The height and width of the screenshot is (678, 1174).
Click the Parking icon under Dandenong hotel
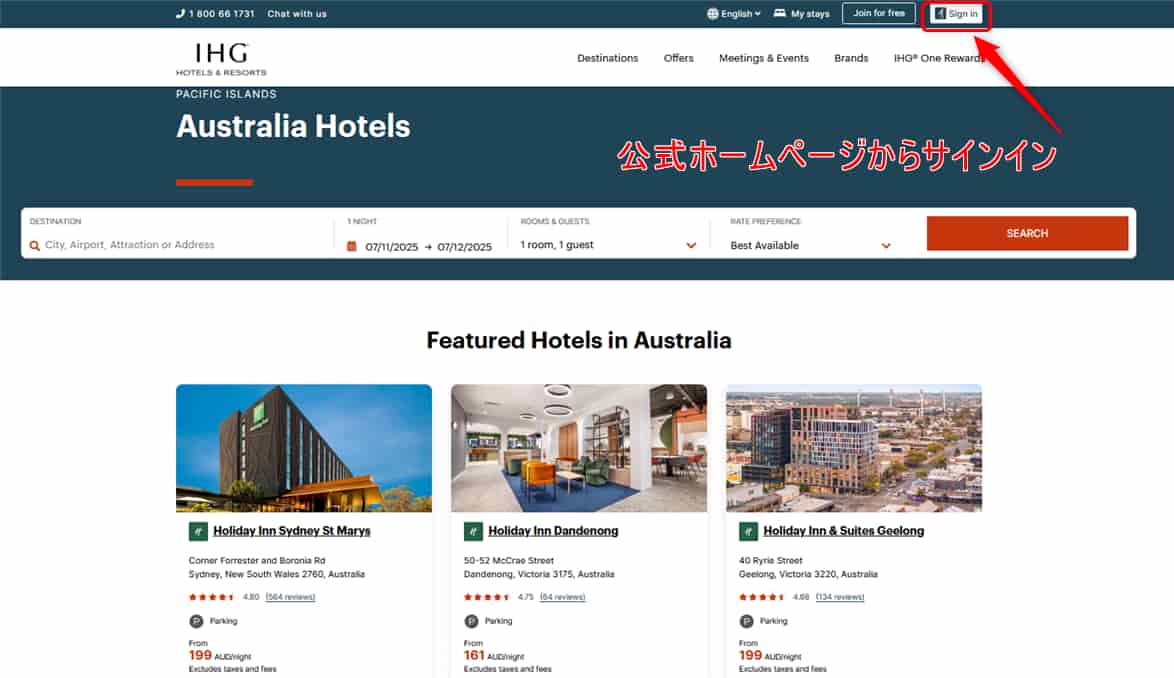pyautogui.click(x=471, y=621)
